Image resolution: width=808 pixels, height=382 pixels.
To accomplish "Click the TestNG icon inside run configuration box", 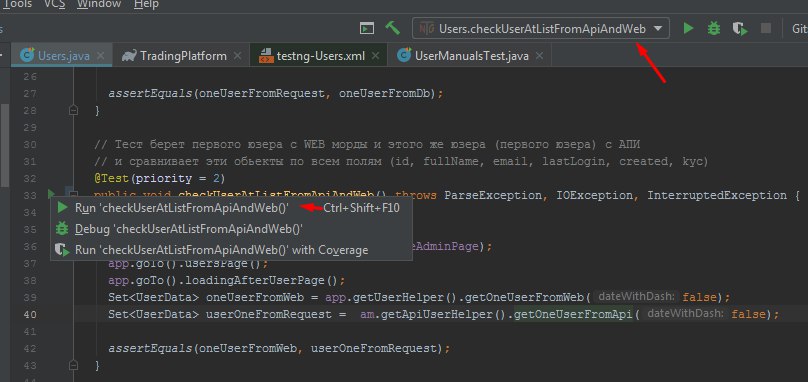I will point(426,29).
